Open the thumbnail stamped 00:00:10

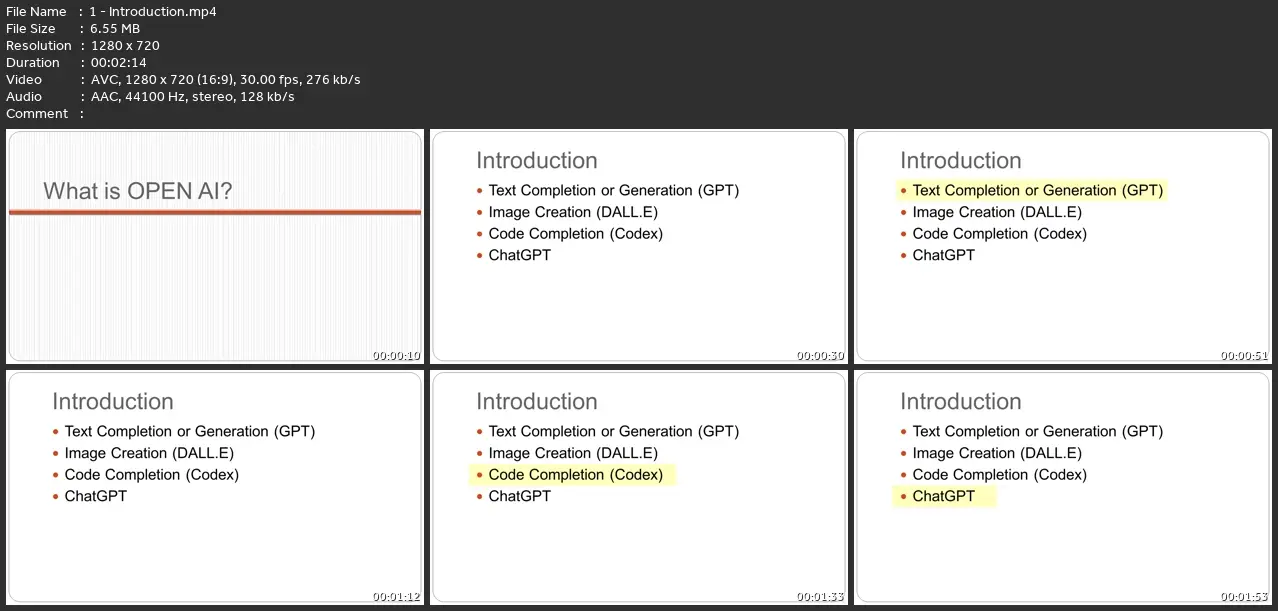coord(215,246)
